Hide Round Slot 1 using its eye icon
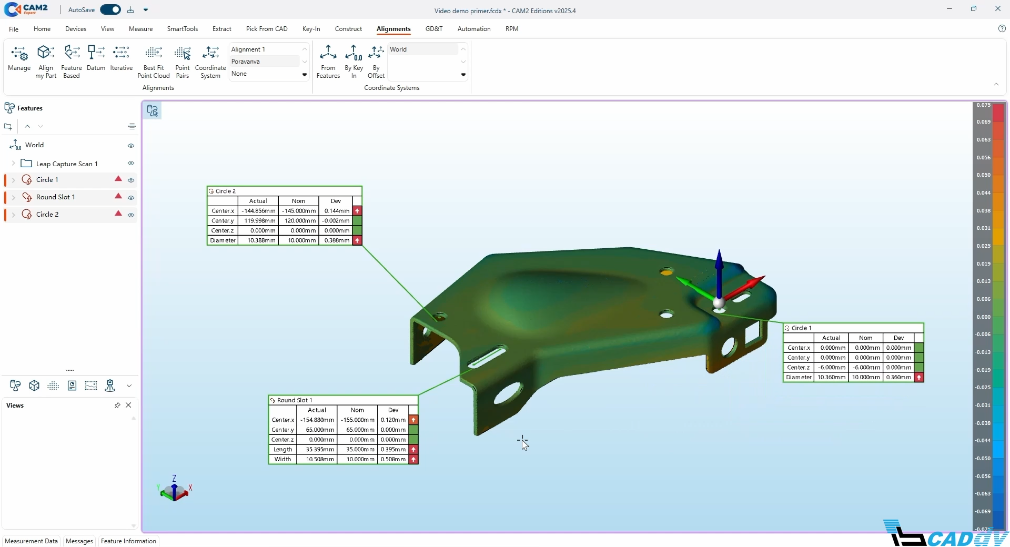The width and height of the screenshot is (1010, 547). click(x=131, y=197)
